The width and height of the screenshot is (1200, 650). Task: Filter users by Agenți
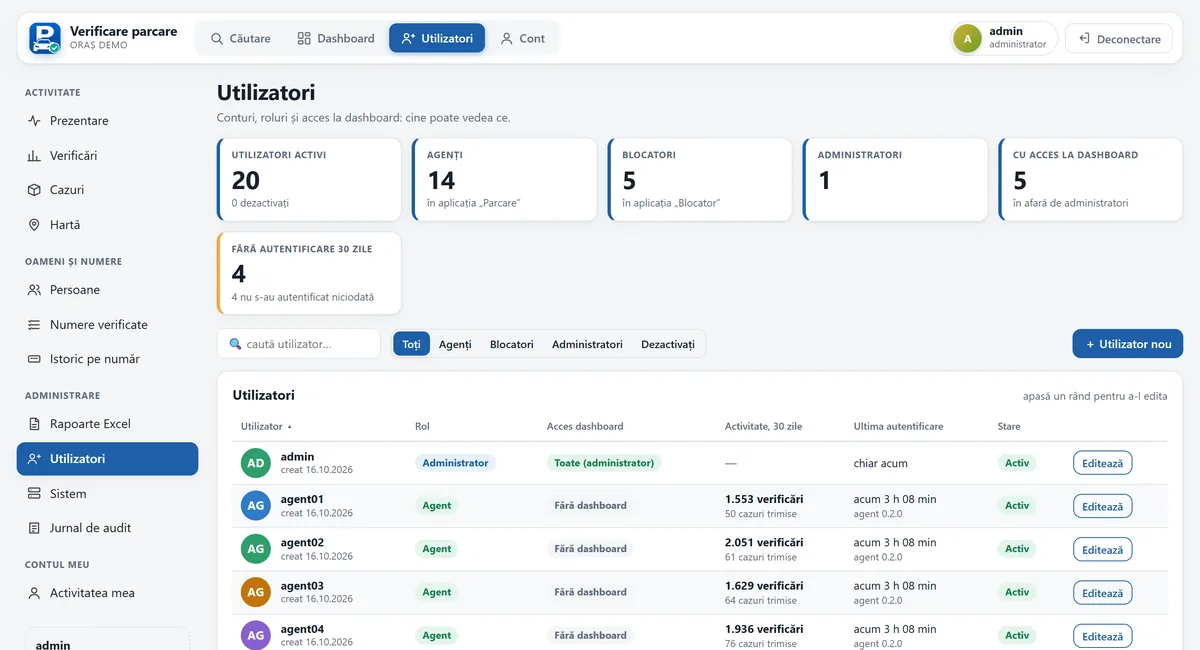tap(455, 344)
